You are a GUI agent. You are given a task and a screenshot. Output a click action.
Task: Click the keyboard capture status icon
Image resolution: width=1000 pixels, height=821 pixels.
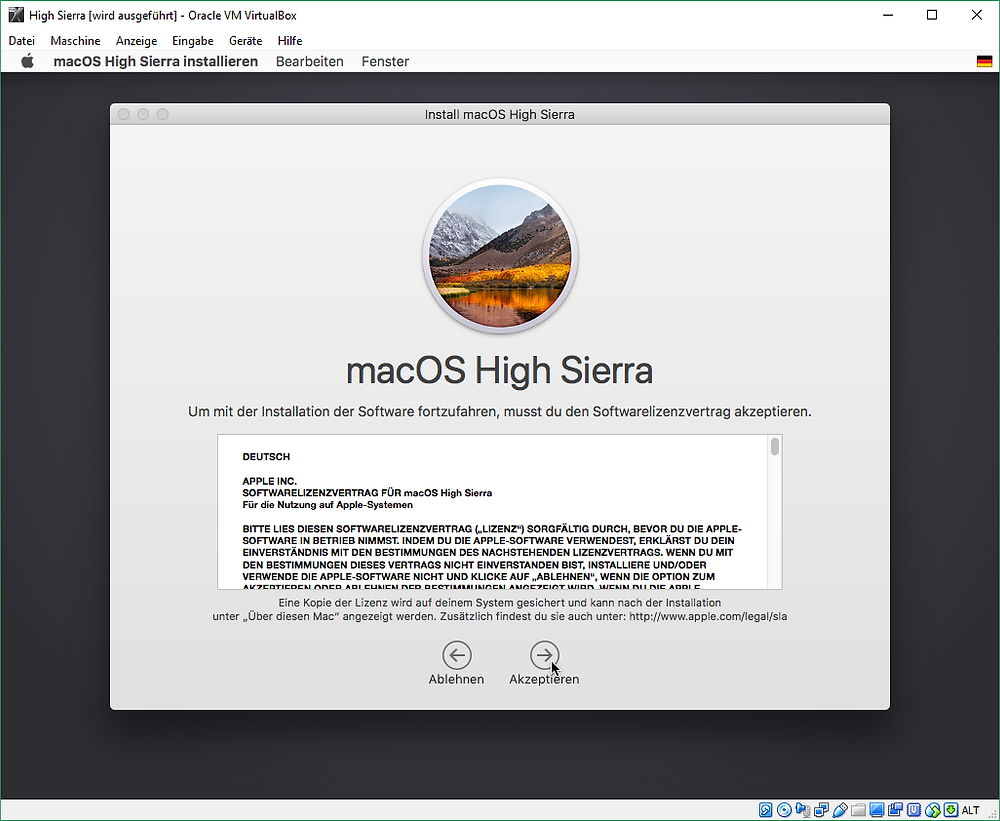pyautogui.click(x=951, y=810)
